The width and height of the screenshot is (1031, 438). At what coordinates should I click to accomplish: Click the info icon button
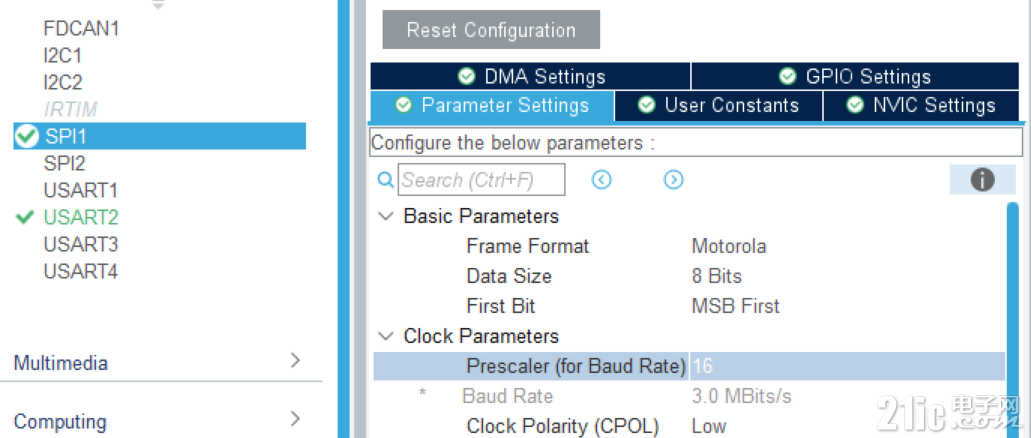(982, 180)
